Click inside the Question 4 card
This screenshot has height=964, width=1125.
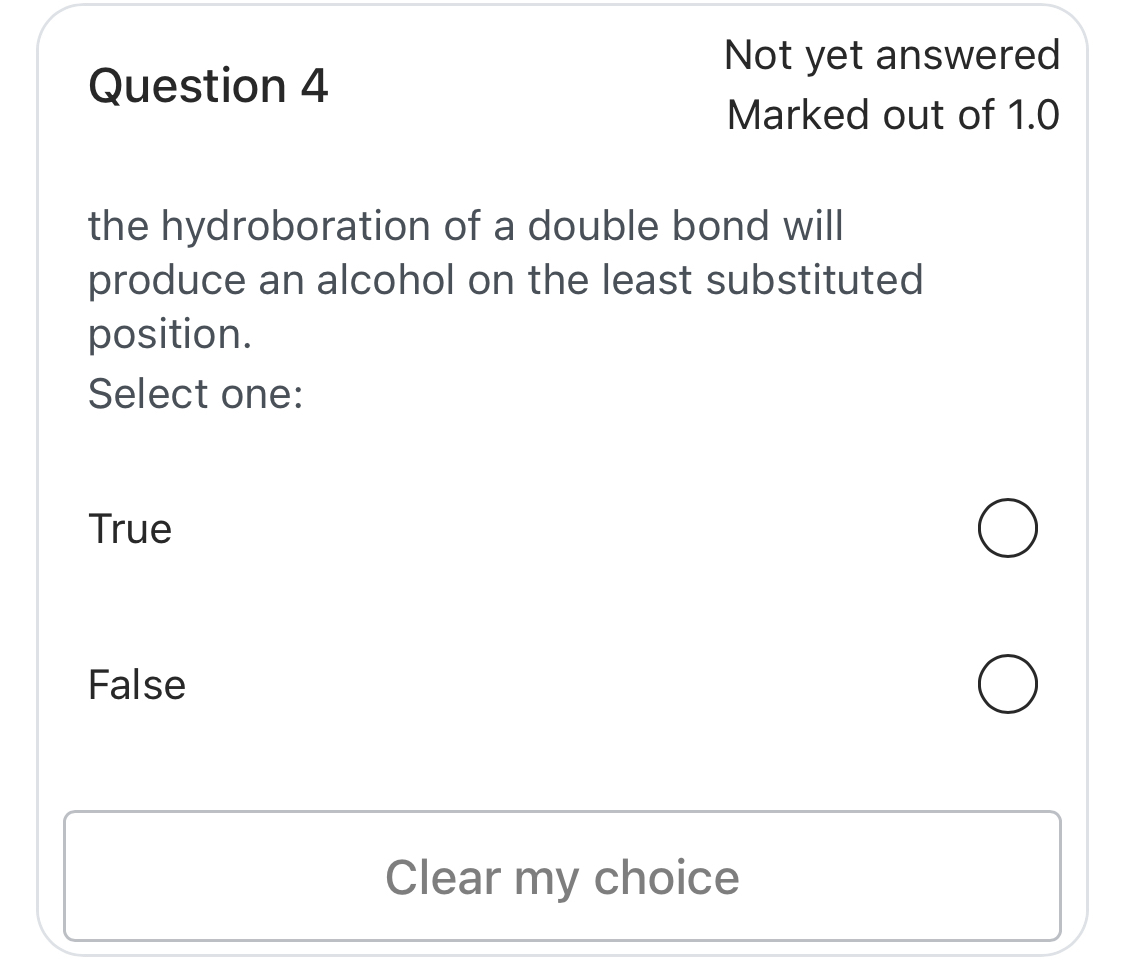(x=560, y=450)
